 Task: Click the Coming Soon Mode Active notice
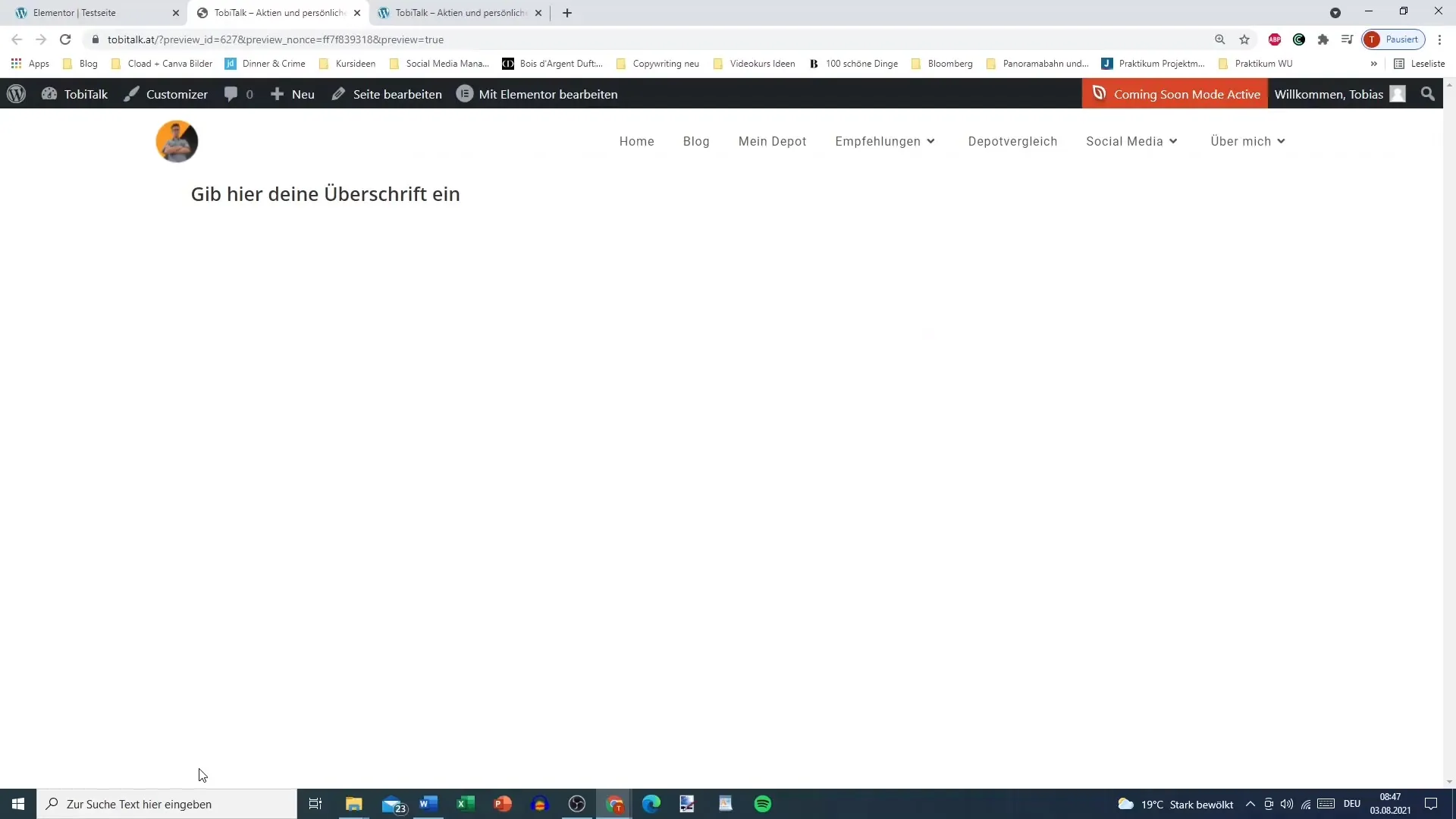pos(1175,94)
